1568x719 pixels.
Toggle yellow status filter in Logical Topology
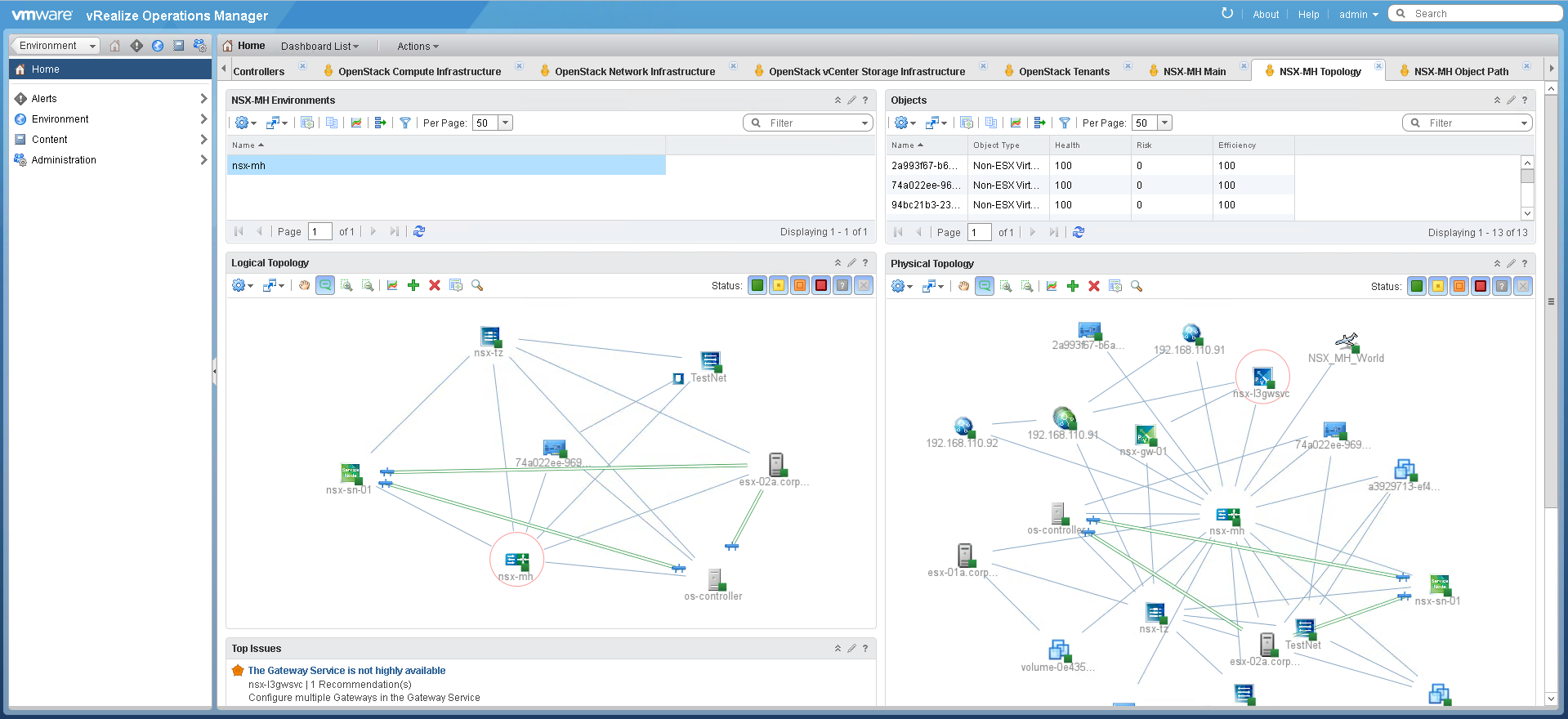[x=779, y=285]
